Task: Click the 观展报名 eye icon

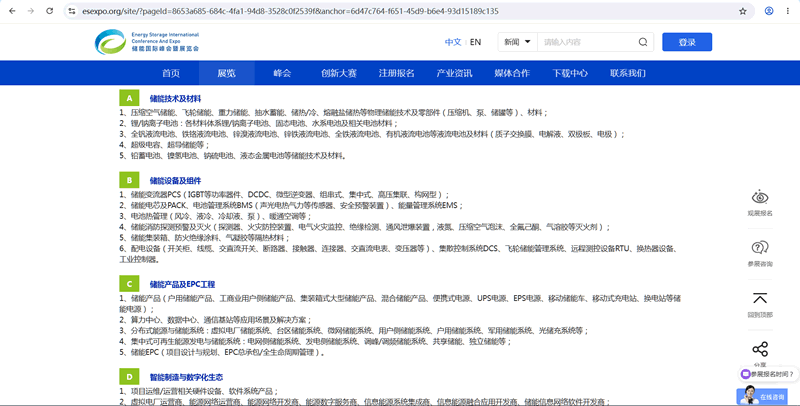Action: [x=760, y=197]
